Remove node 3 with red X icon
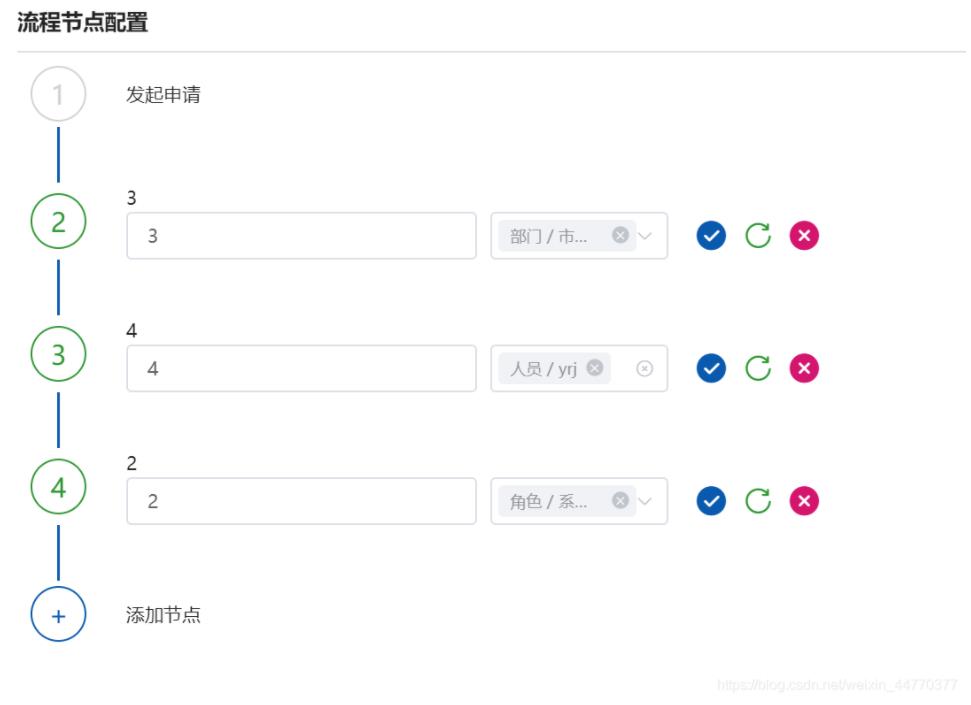Image resolution: width=971 pixels, height=705 pixels. (804, 368)
